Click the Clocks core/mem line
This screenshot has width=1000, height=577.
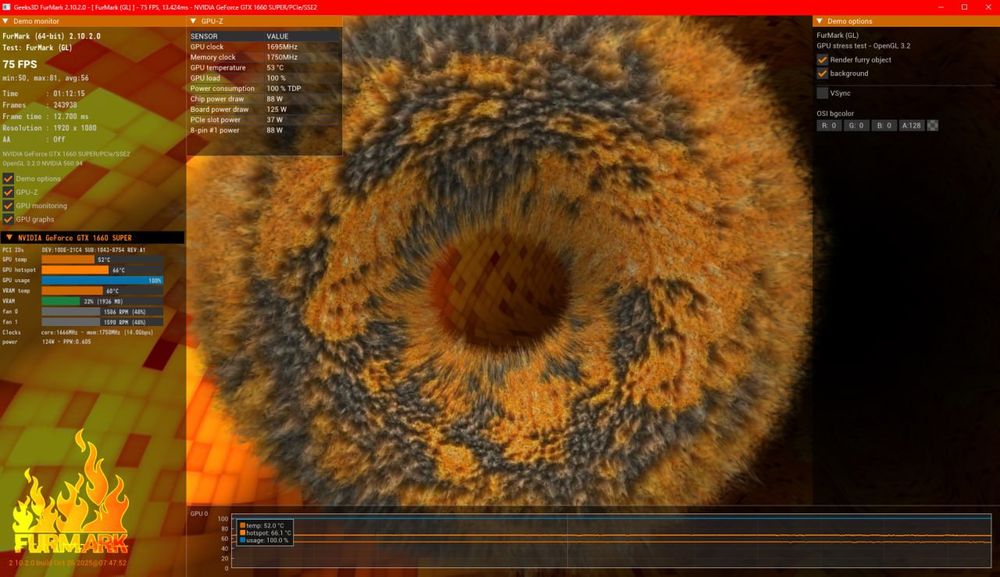tap(78, 332)
